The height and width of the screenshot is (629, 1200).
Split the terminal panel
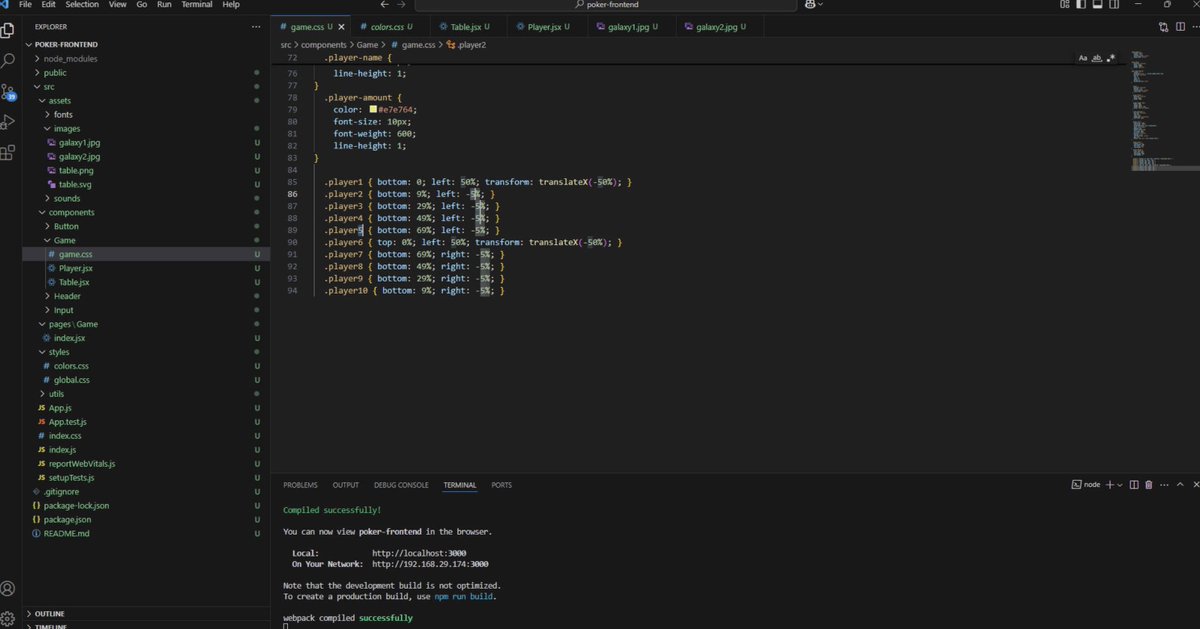click(1135, 484)
